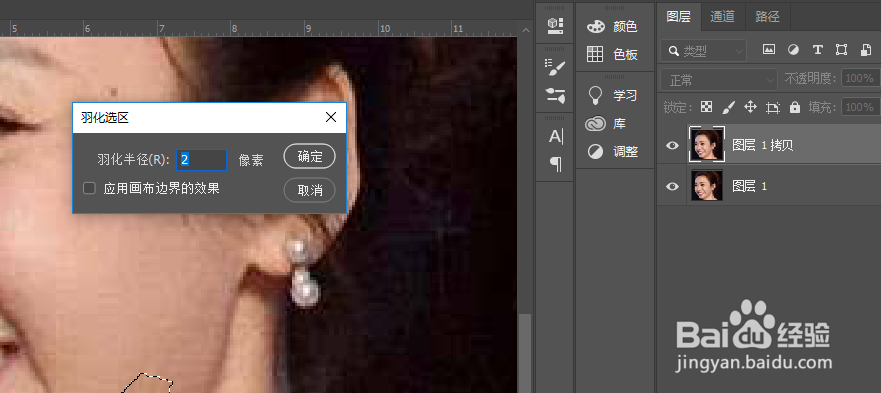Click the 不透明度 value field
The width and height of the screenshot is (881, 393).
861,79
